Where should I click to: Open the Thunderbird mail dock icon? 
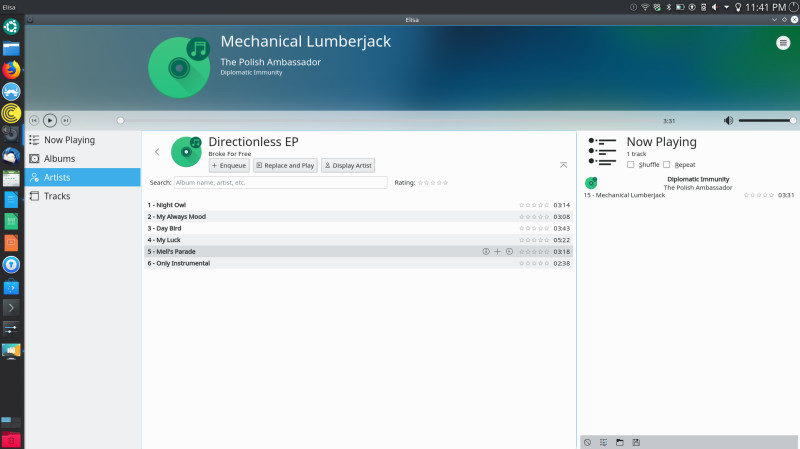point(11,156)
